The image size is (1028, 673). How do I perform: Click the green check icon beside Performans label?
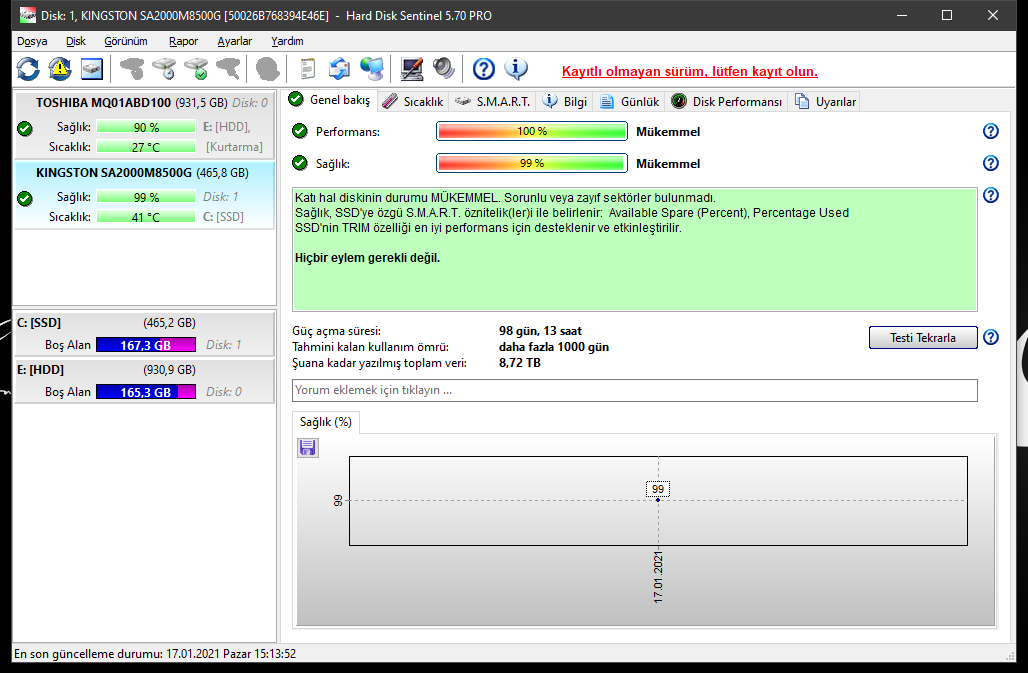point(300,131)
